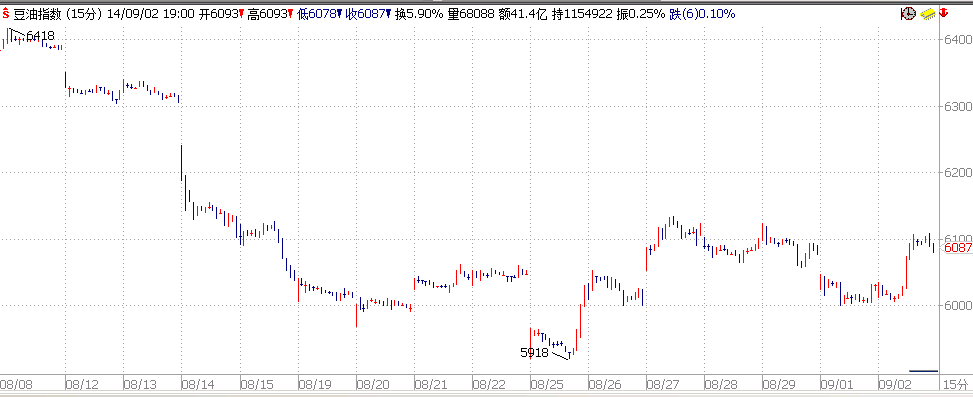Open the clock time-period icon at top right
This screenshot has width=973, height=397.
click(x=908, y=13)
